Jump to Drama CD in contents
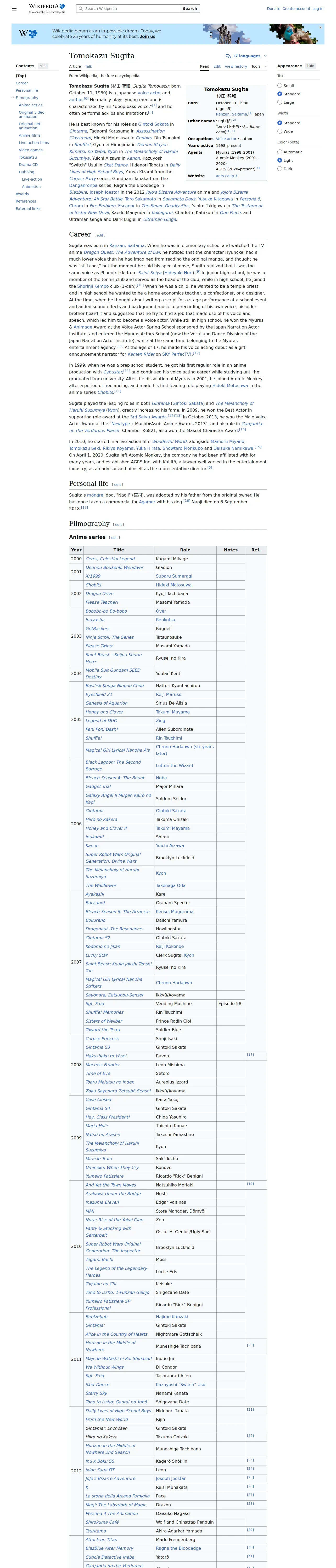336x1568 pixels. 28,164
